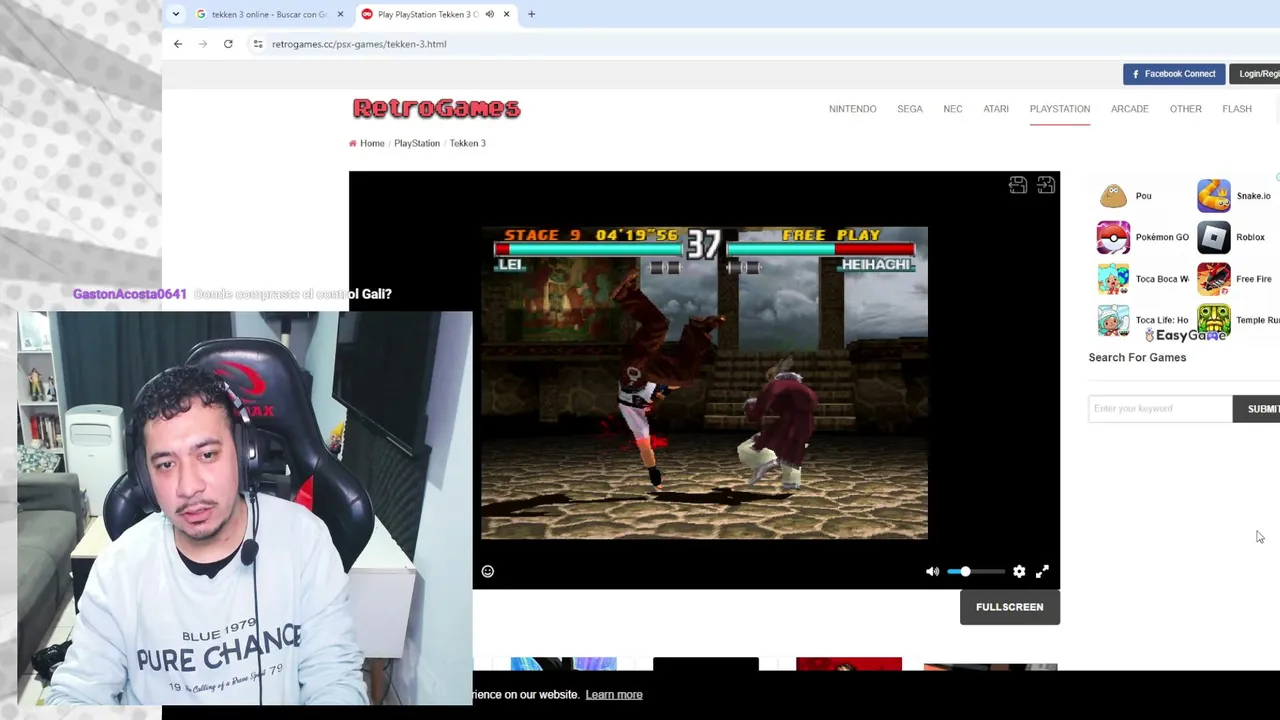
Task: Open the NINTENDO menu
Action: [852, 109]
